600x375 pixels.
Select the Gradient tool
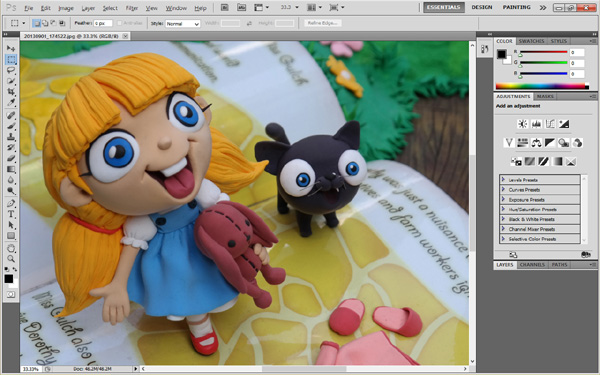pyautogui.click(x=11, y=169)
